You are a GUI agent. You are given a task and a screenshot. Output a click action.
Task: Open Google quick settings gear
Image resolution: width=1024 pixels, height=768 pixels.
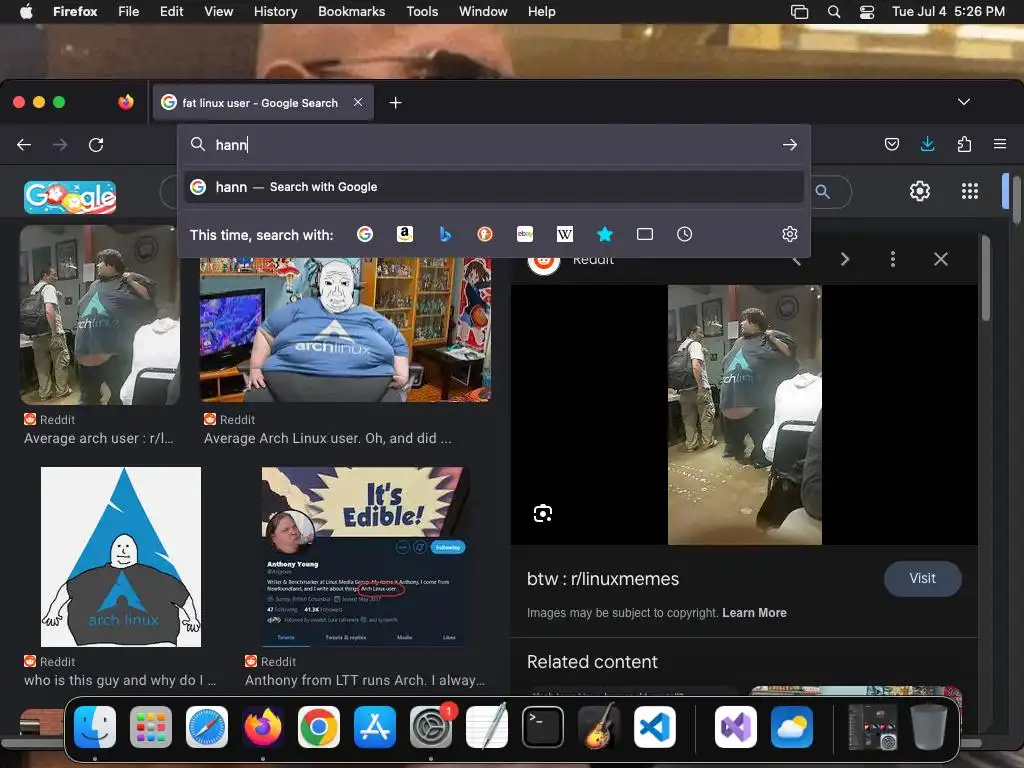920,191
